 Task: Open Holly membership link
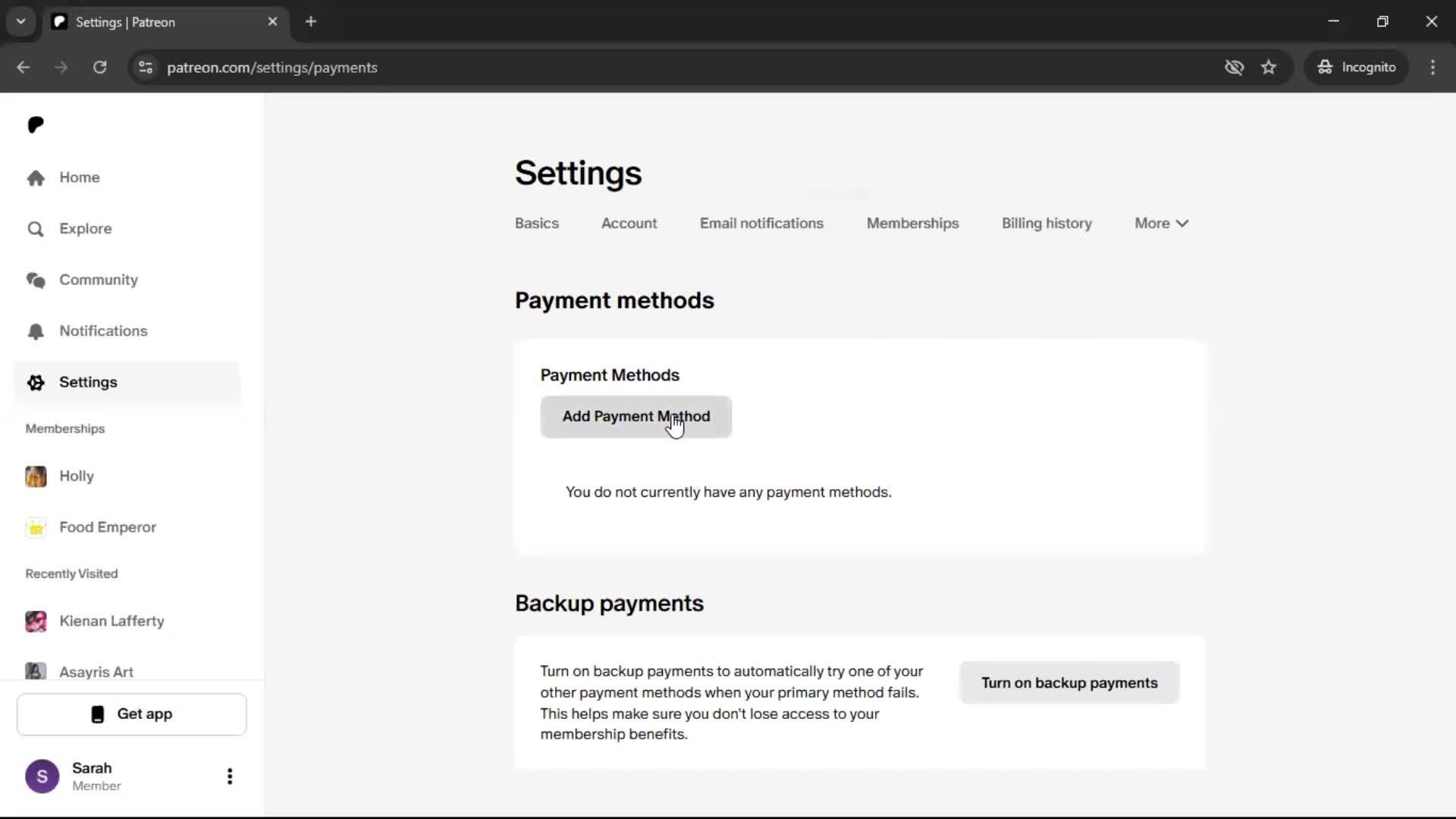(x=127, y=476)
